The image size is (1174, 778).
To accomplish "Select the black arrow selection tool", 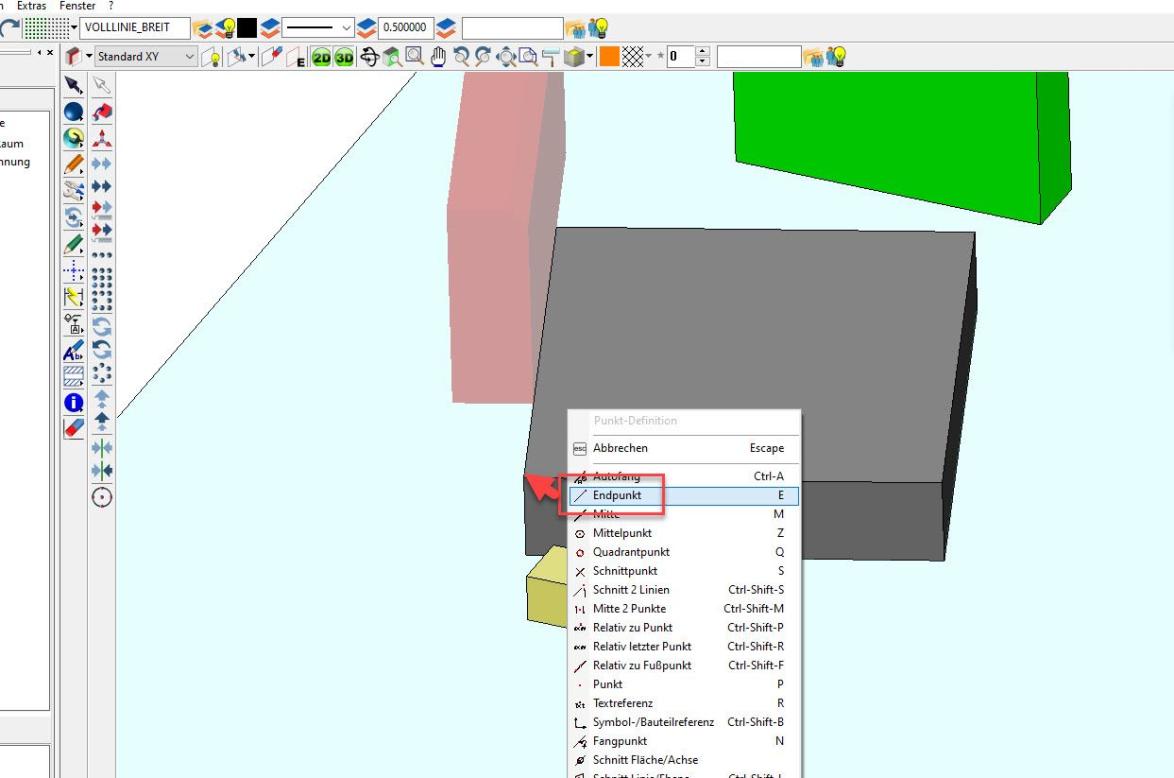I will pyautogui.click(x=74, y=85).
